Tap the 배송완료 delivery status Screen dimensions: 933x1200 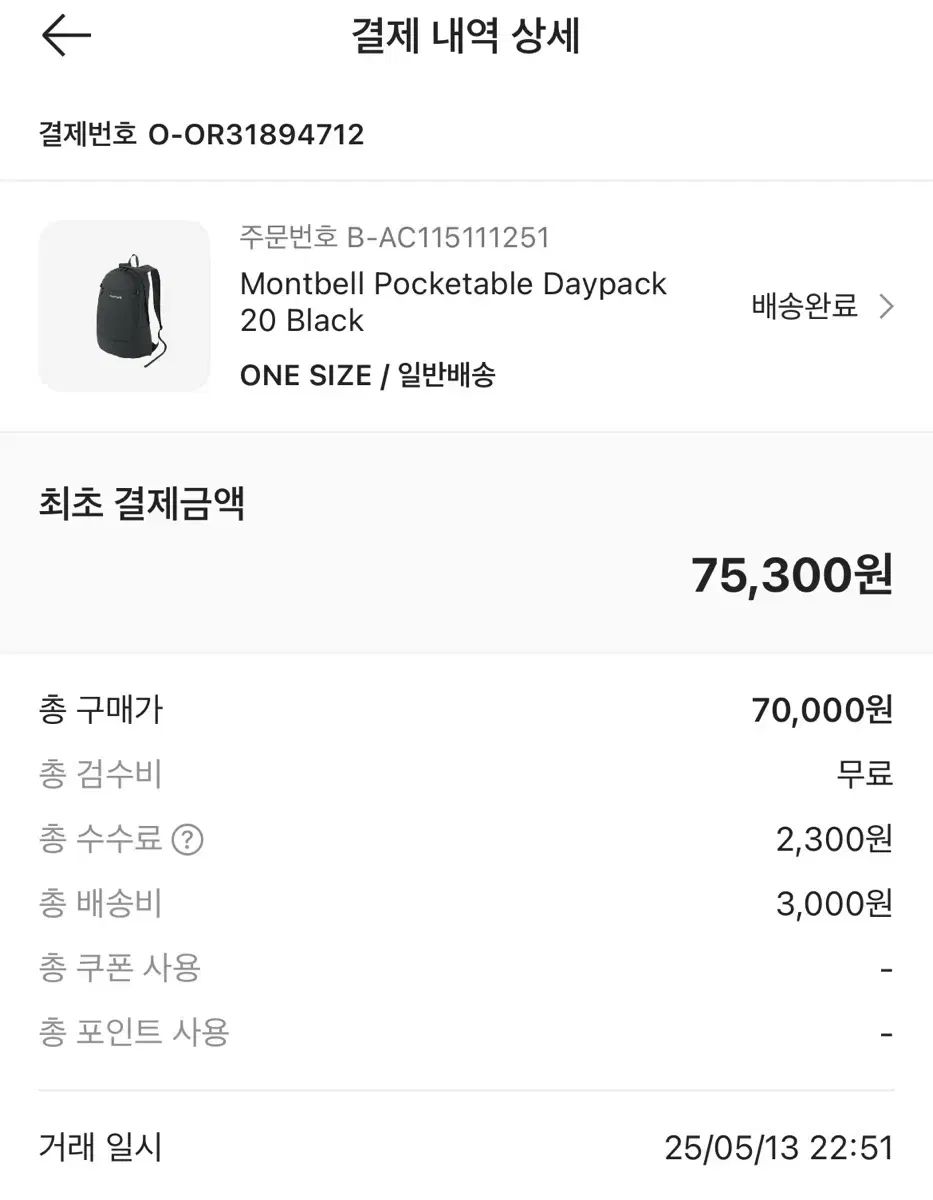[x=805, y=307]
